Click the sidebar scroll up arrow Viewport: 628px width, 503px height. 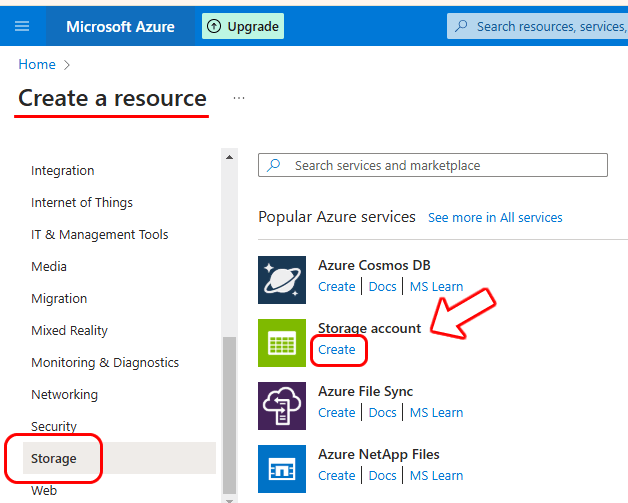point(229,157)
